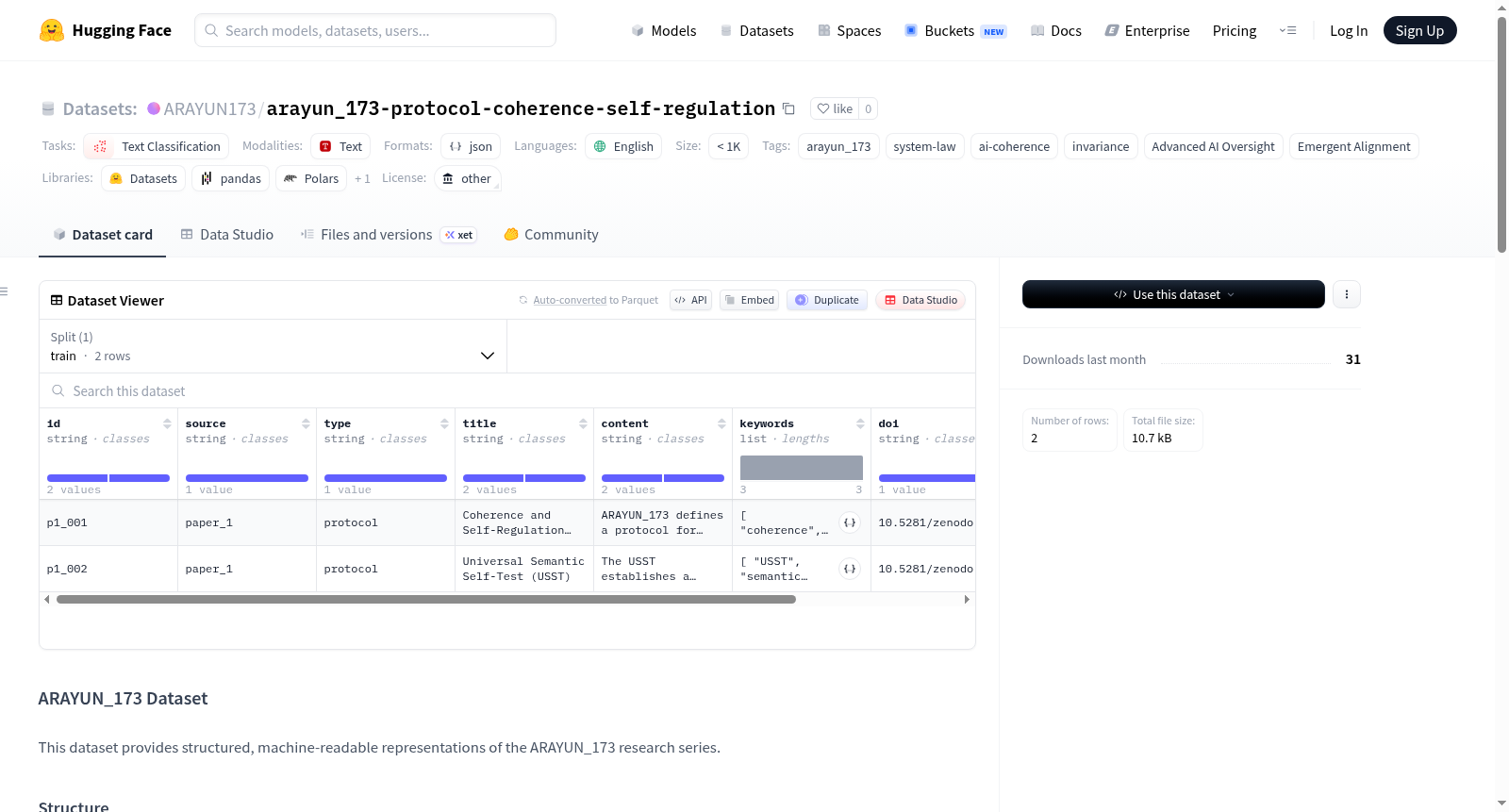The width and height of the screenshot is (1509, 812).
Task: Click the Hugging Face logo icon
Action: tap(52, 30)
